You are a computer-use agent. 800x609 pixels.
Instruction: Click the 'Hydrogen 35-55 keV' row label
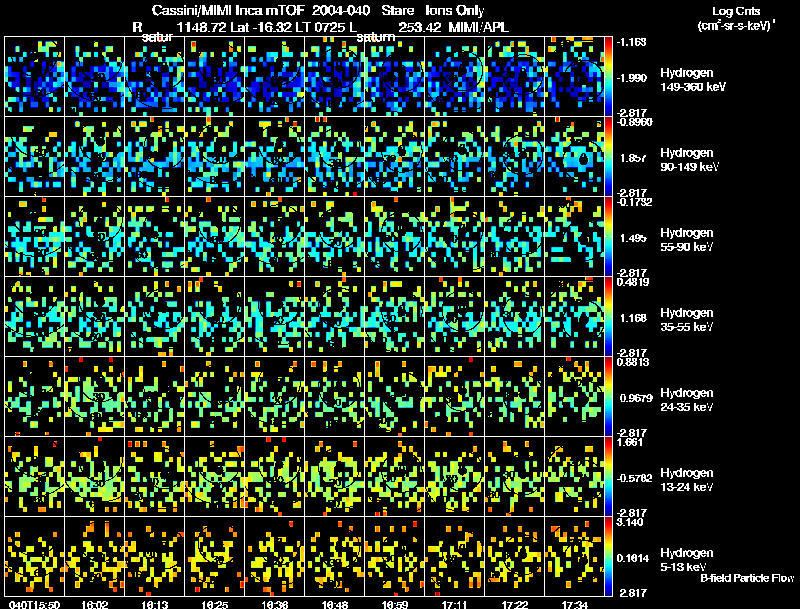(687, 320)
